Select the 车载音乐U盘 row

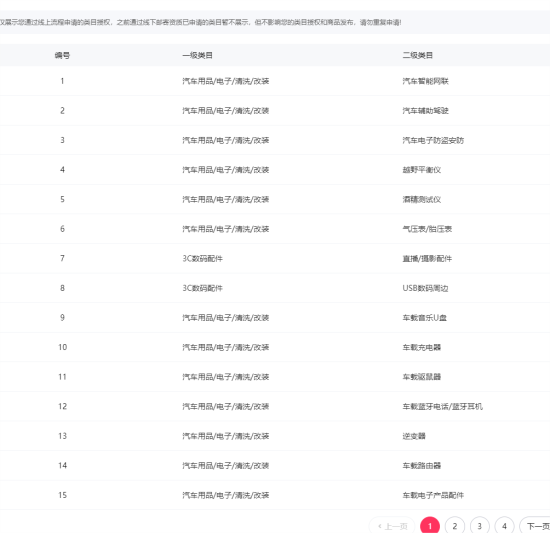click(x=275, y=318)
